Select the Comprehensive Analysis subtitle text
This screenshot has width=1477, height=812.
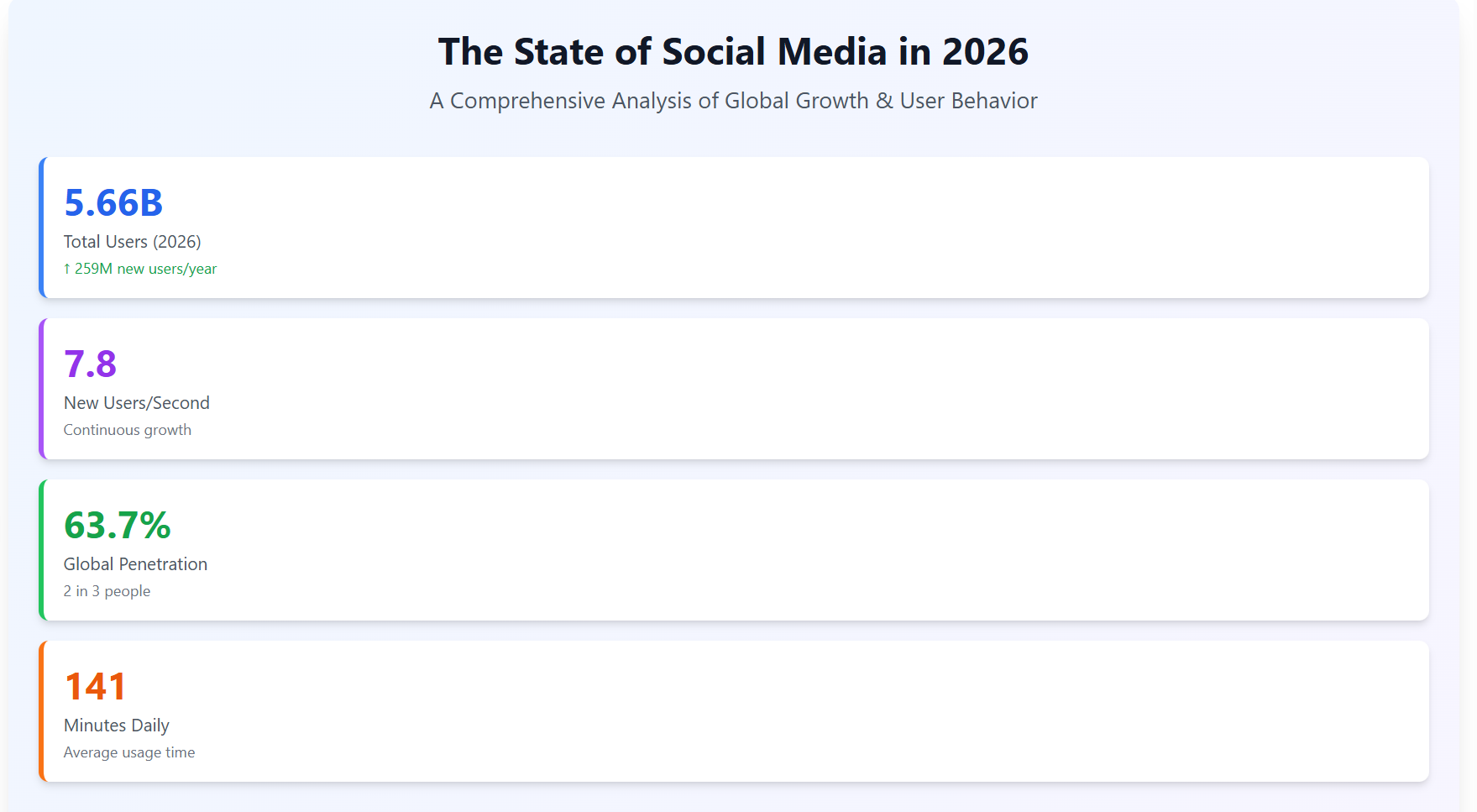point(733,101)
